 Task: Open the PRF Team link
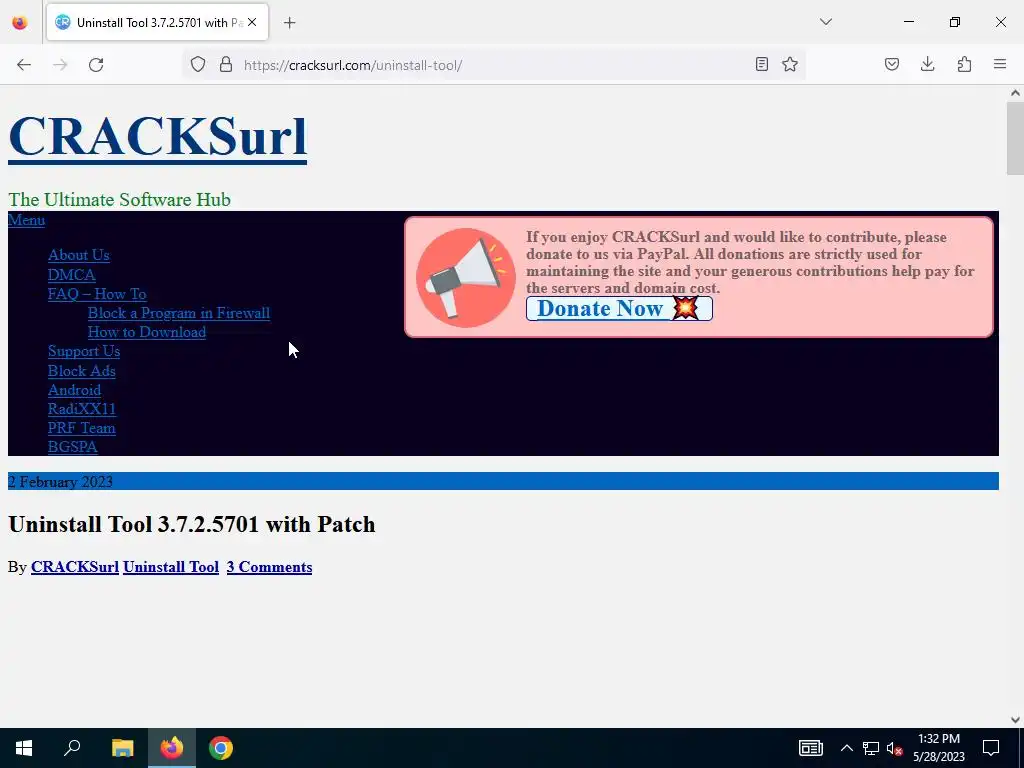(x=82, y=428)
